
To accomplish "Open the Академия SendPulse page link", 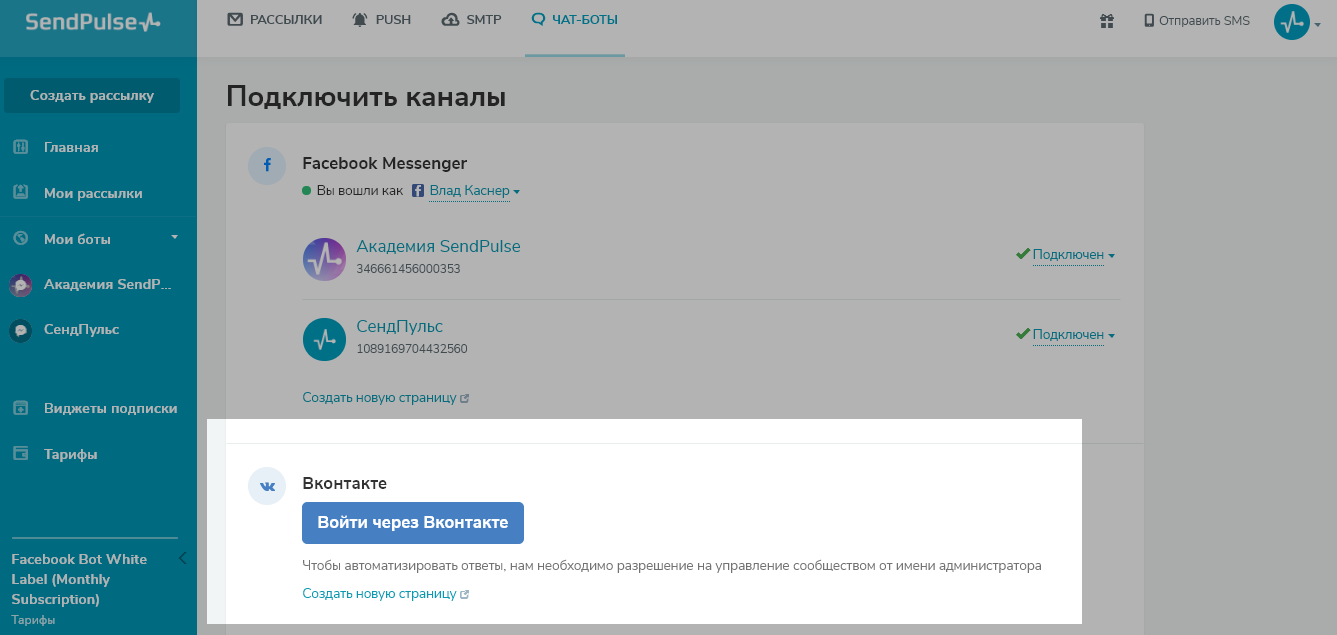I will [x=438, y=246].
